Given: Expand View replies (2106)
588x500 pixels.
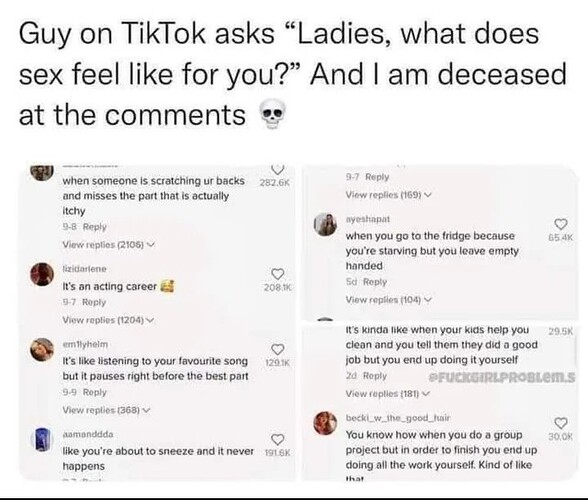Looking at the screenshot, I should coord(108,245).
